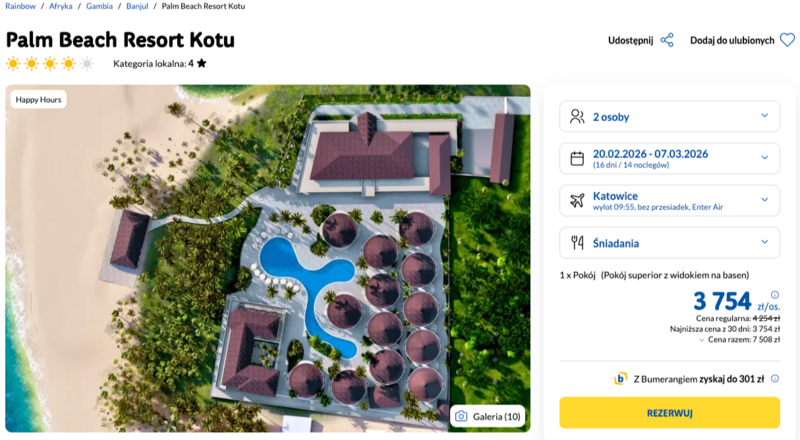Click the share icon next to Udostępnij
Screen dimensions: 800x440
(667, 40)
